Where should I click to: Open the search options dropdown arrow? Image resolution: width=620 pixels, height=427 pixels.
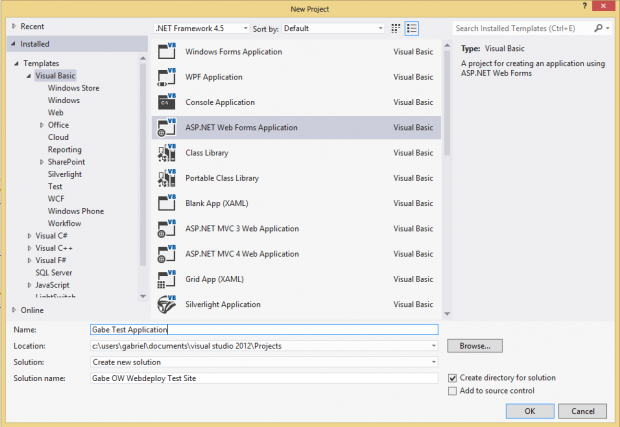[608, 28]
